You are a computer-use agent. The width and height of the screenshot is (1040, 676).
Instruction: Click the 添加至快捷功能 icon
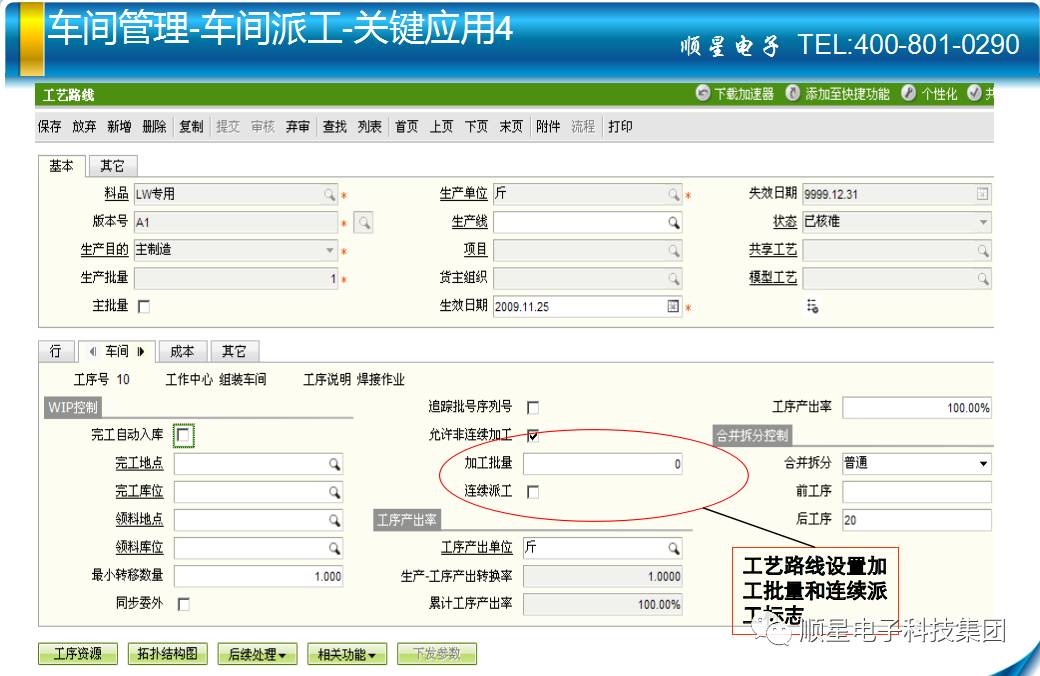tap(794, 93)
